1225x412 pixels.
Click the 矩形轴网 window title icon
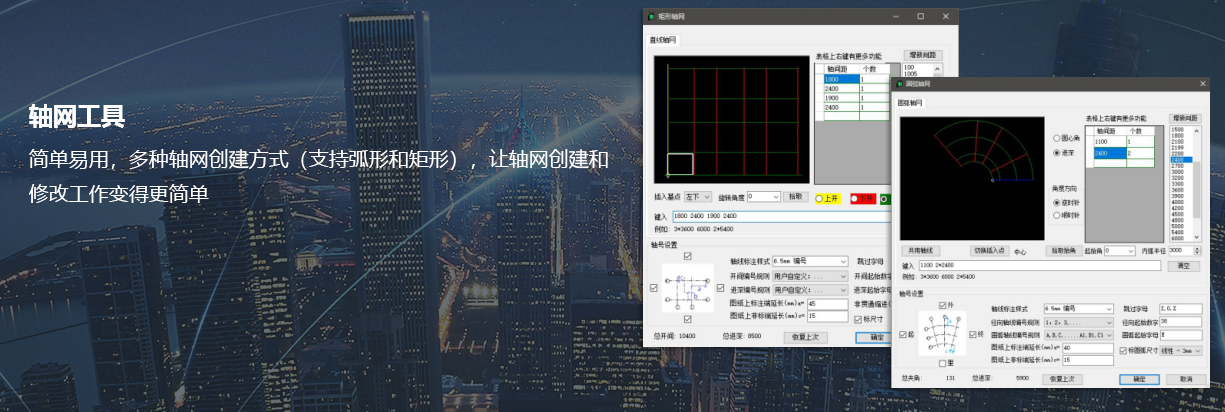coord(653,17)
